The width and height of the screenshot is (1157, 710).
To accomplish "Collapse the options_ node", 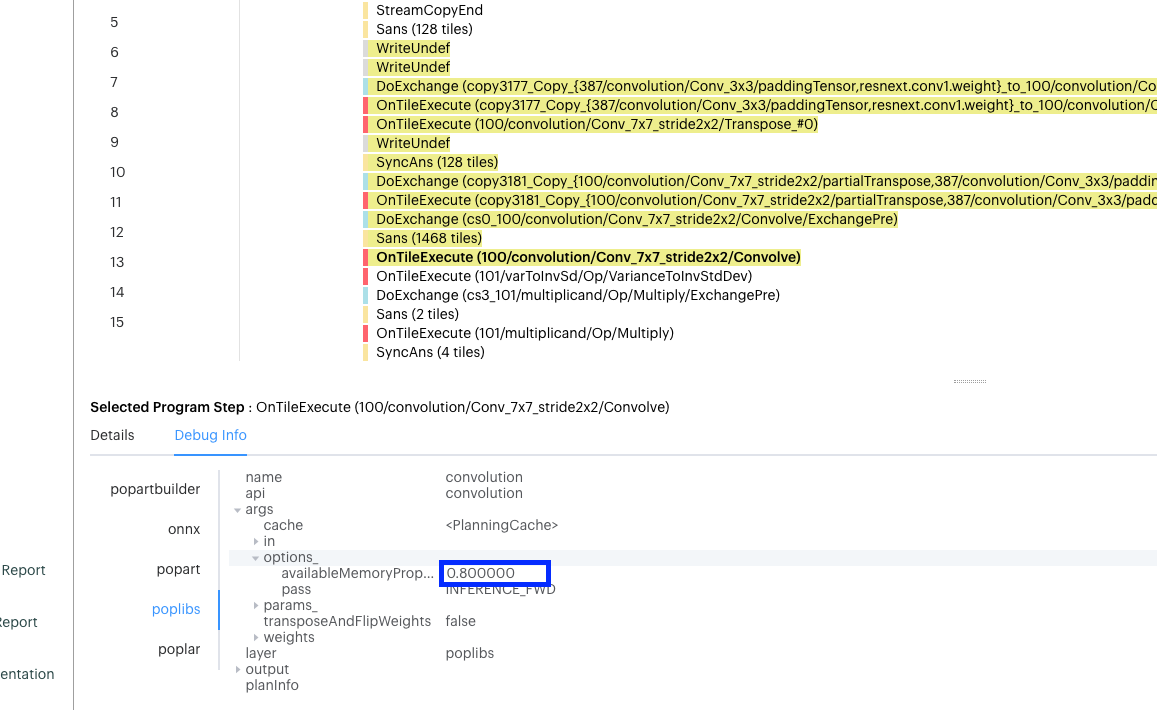I will pos(256,558).
